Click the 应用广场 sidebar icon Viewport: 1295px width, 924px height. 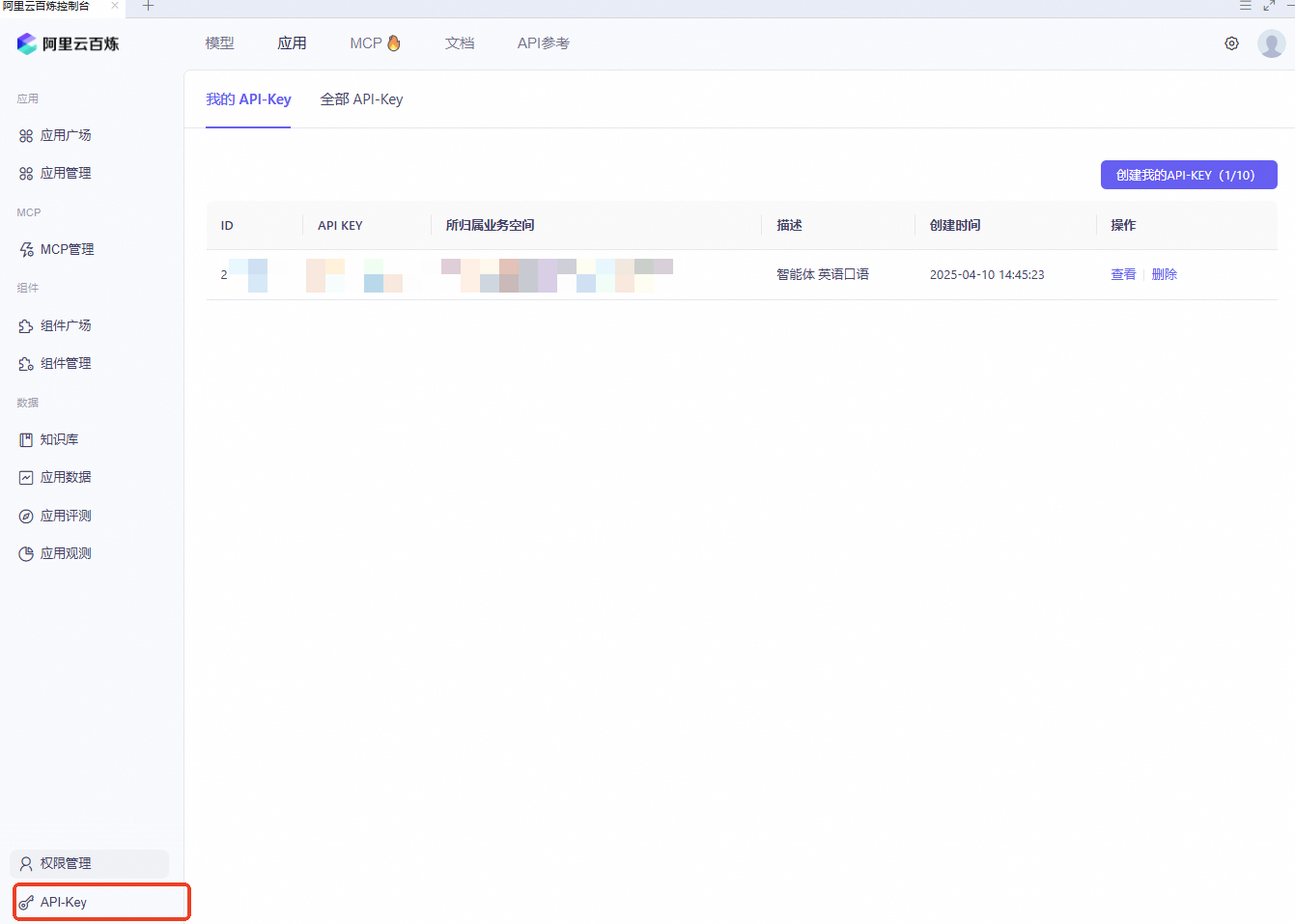click(x=26, y=136)
